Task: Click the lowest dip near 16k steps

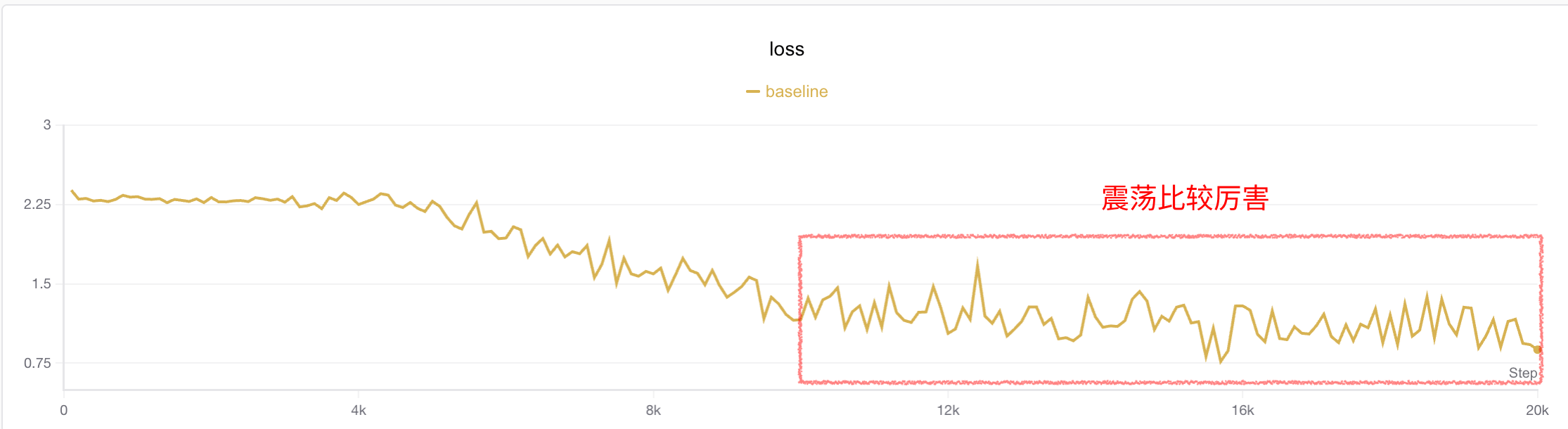Action: pos(1221,361)
